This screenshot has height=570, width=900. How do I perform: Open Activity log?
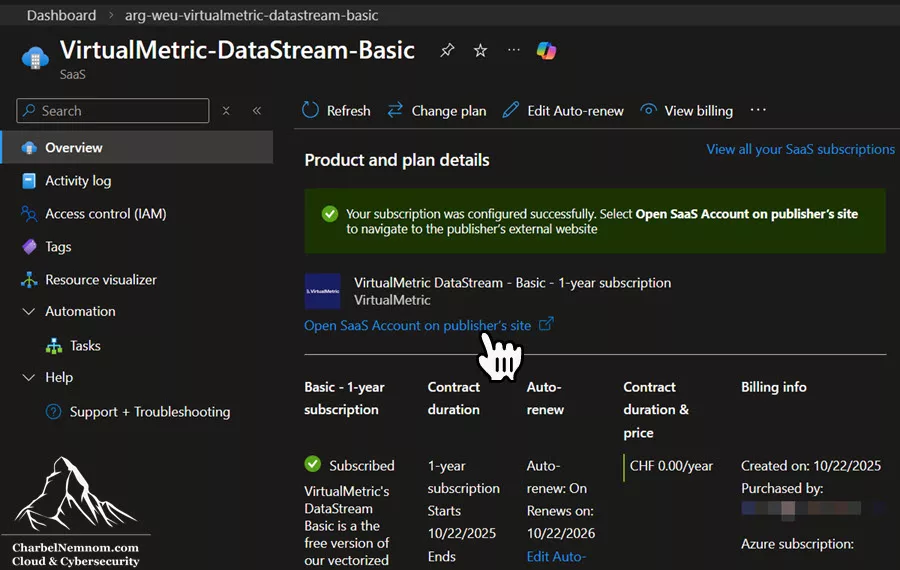pyautogui.click(x=78, y=181)
